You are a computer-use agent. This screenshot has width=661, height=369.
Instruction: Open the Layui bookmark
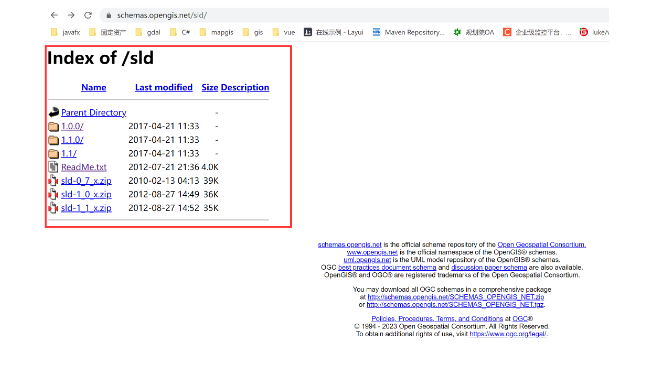(x=333, y=32)
